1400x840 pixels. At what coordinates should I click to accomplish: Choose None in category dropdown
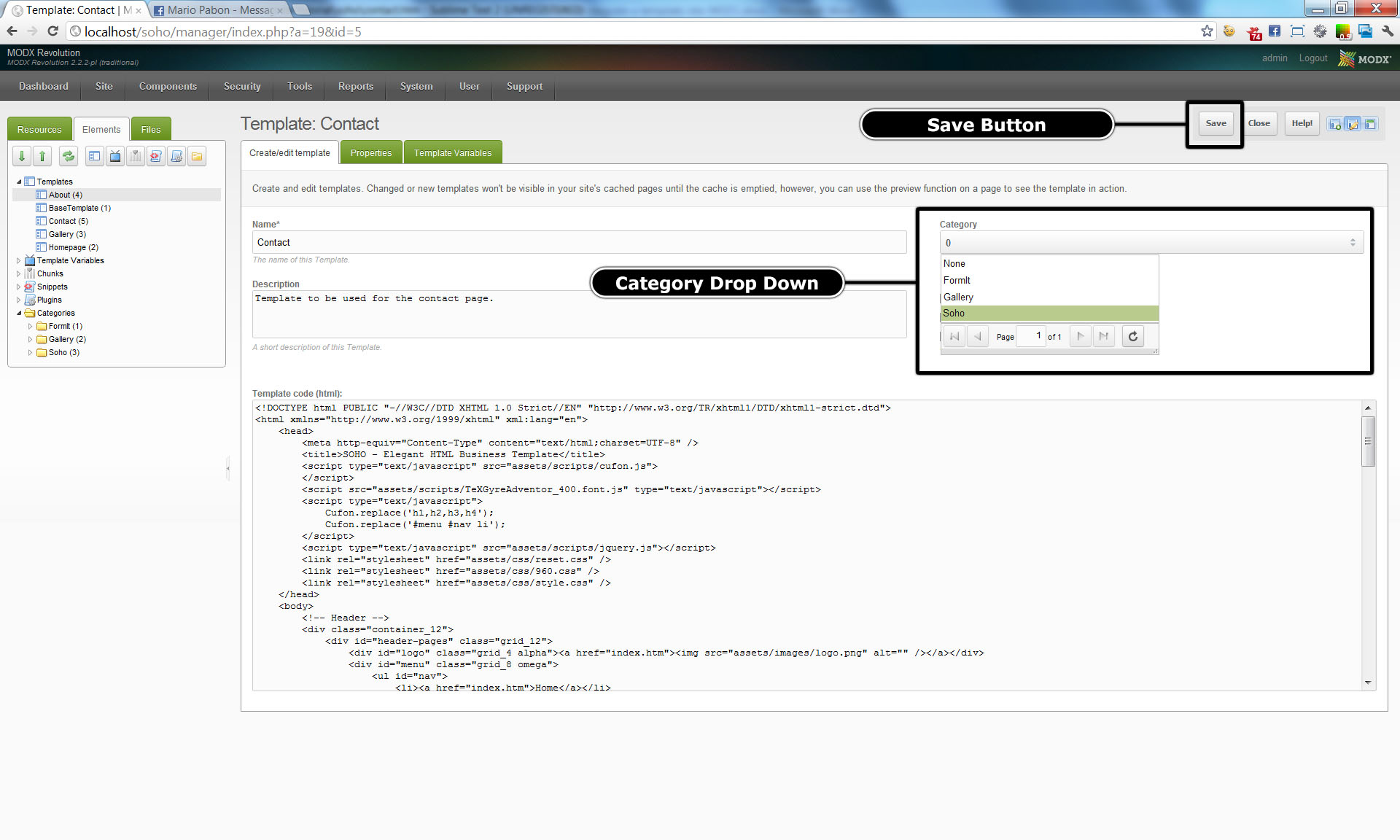click(x=1049, y=263)
